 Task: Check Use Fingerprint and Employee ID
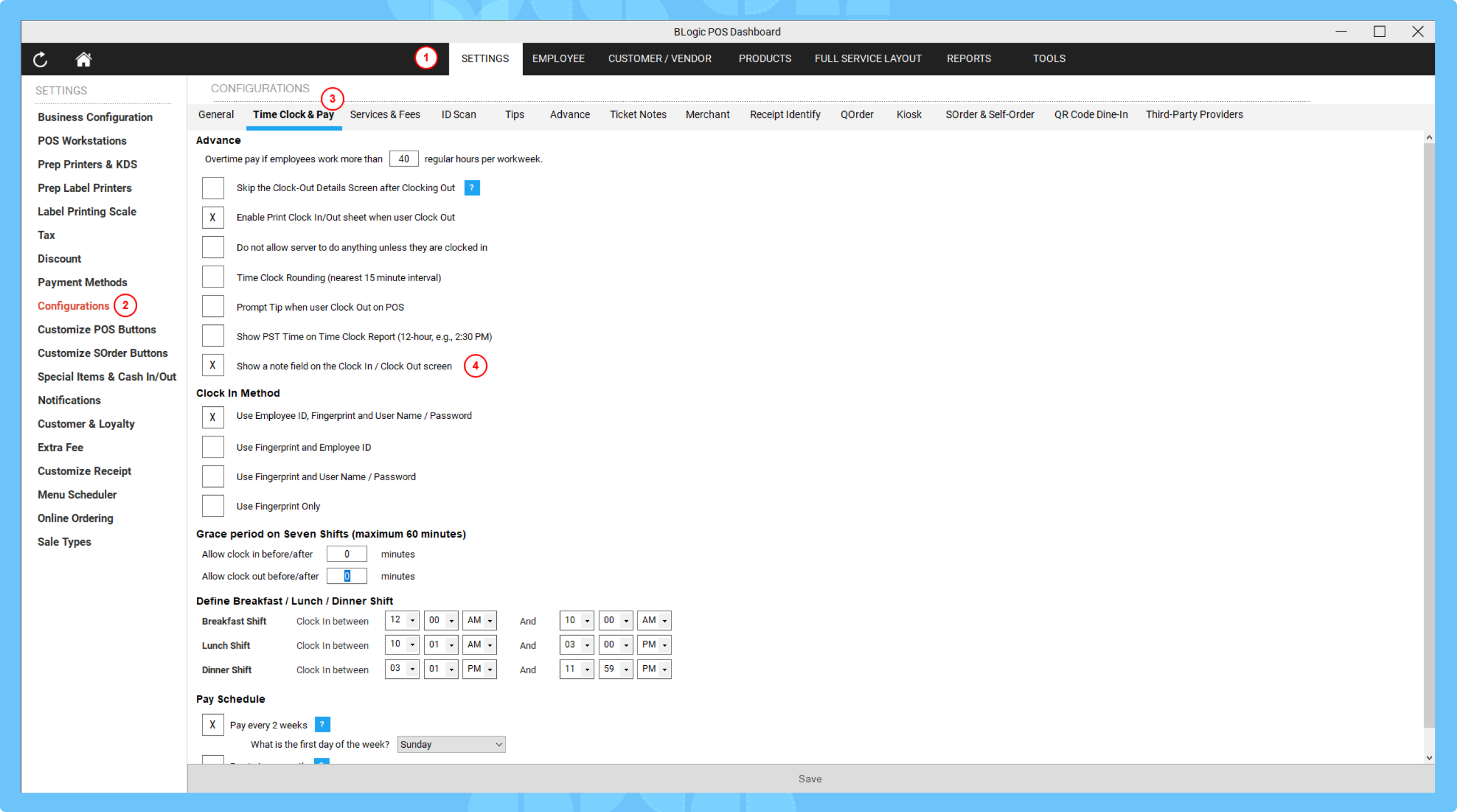pos(213,447)
